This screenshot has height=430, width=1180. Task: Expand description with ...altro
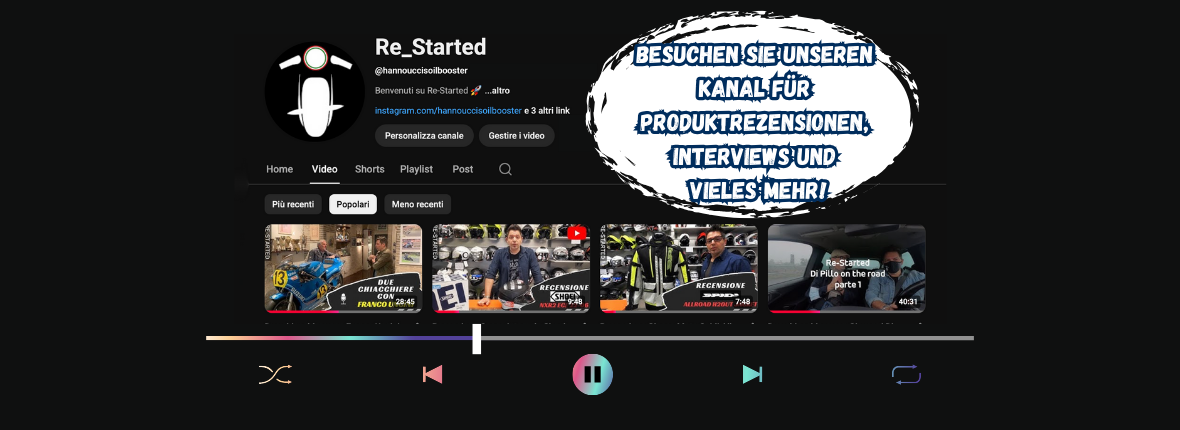(x=497, y=90)
